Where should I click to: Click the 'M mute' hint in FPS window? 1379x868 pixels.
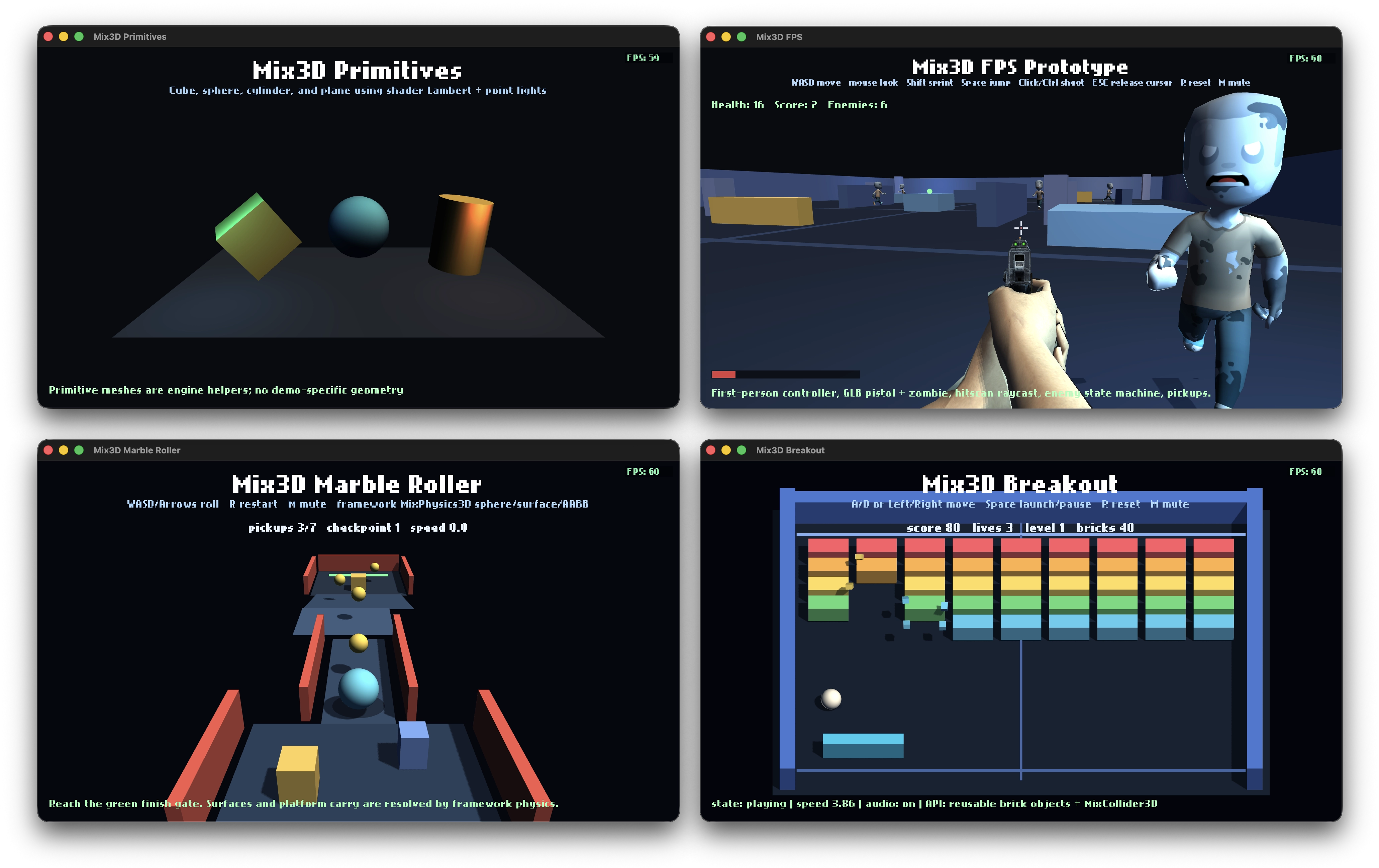1234,83
